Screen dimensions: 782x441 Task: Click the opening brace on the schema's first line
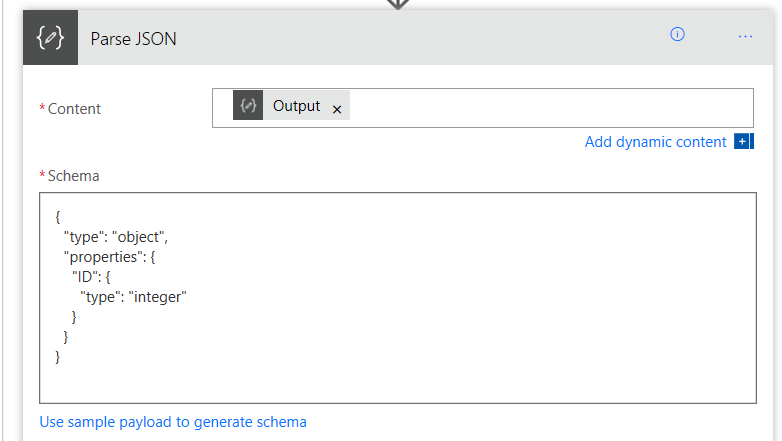point(57,217)
